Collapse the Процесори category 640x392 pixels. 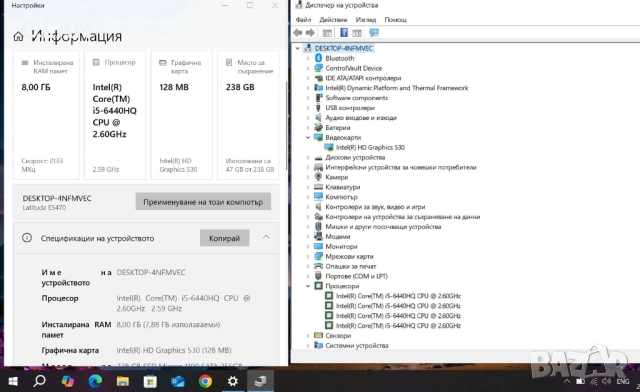click(308, 286)
